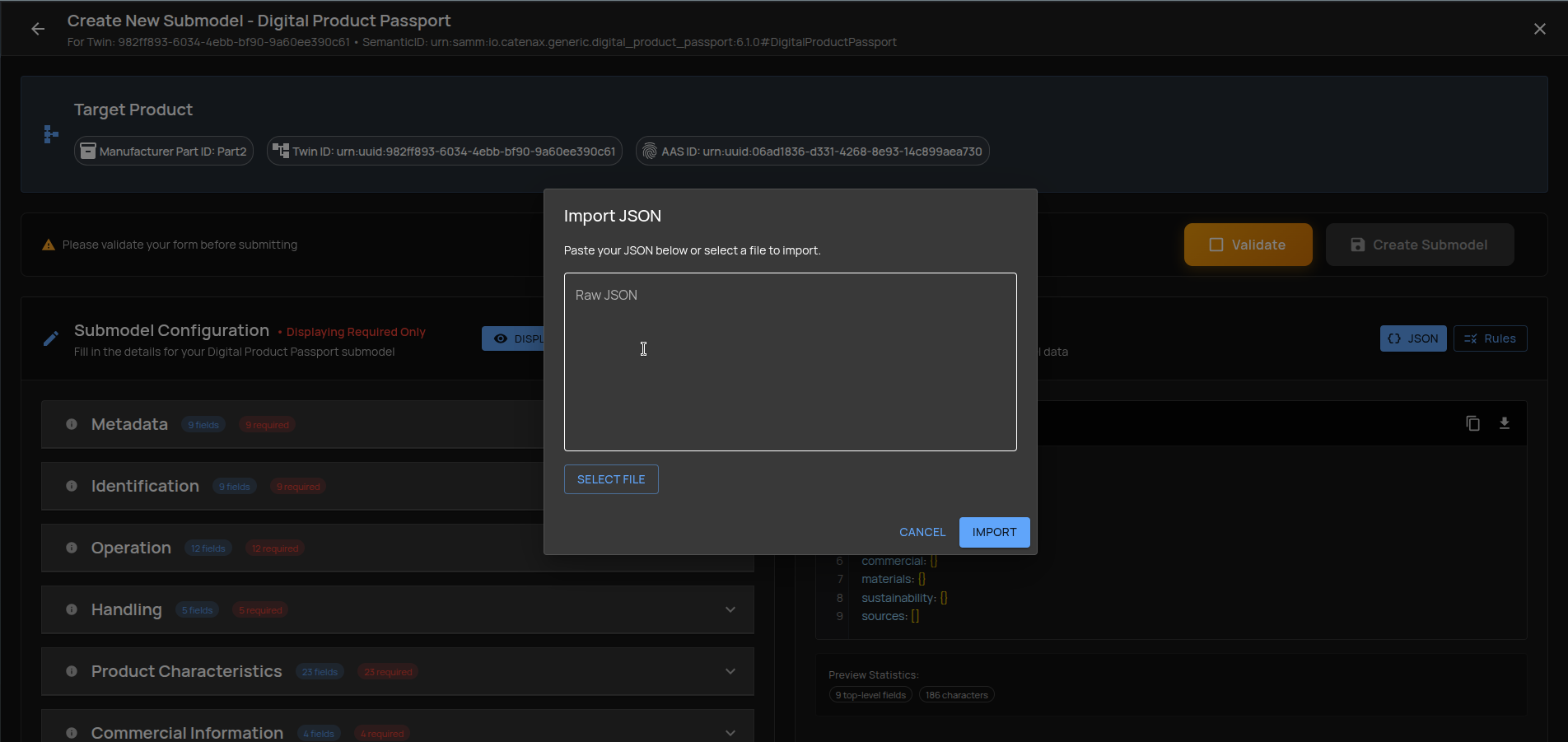Click the warning triangle beside the validation message
This screenshot has height=742, width=1568.
[48, 244]
